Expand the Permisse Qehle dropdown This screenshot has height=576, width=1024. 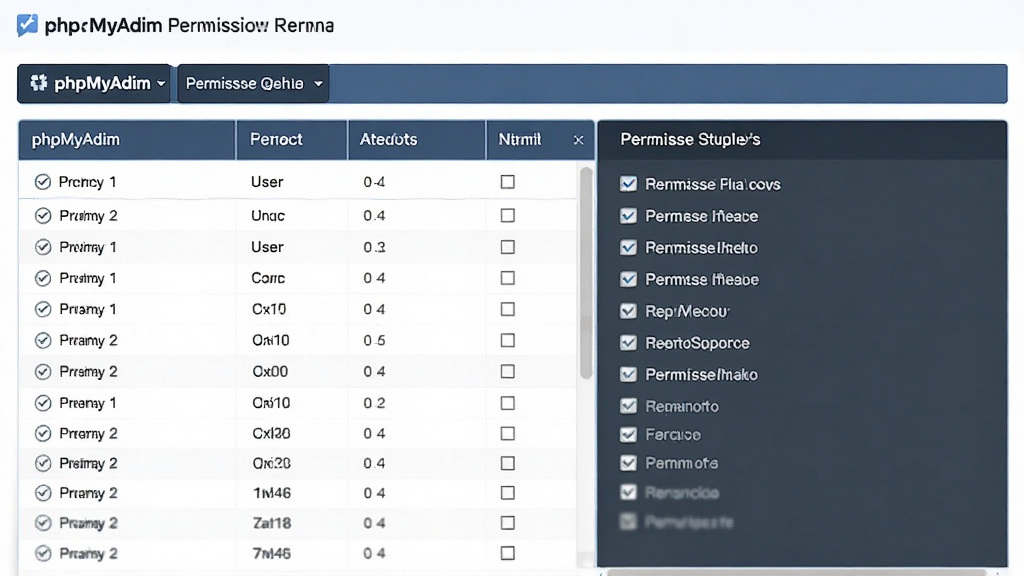[253, 84]
